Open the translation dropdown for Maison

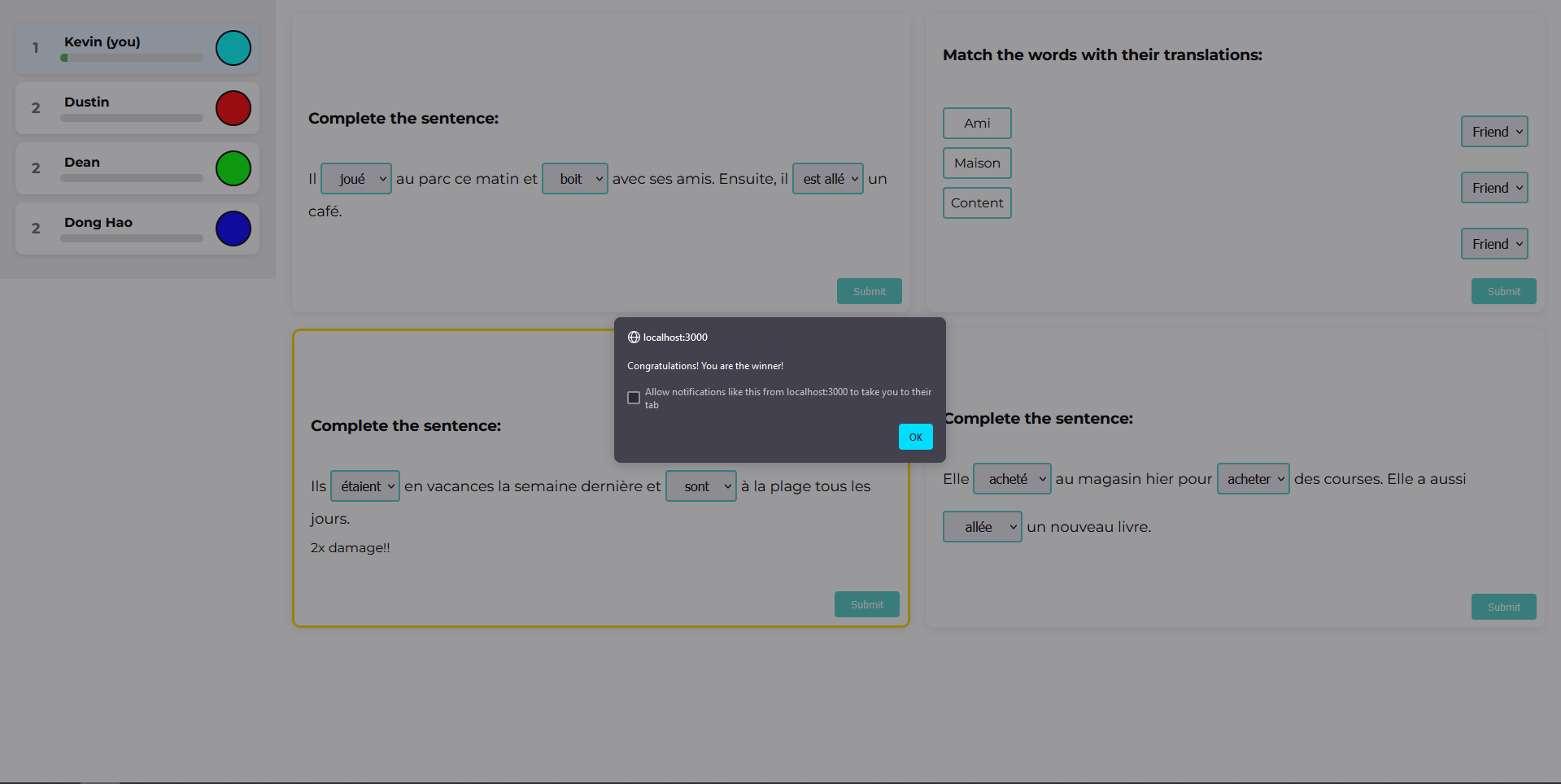(x=1495, y=188)
